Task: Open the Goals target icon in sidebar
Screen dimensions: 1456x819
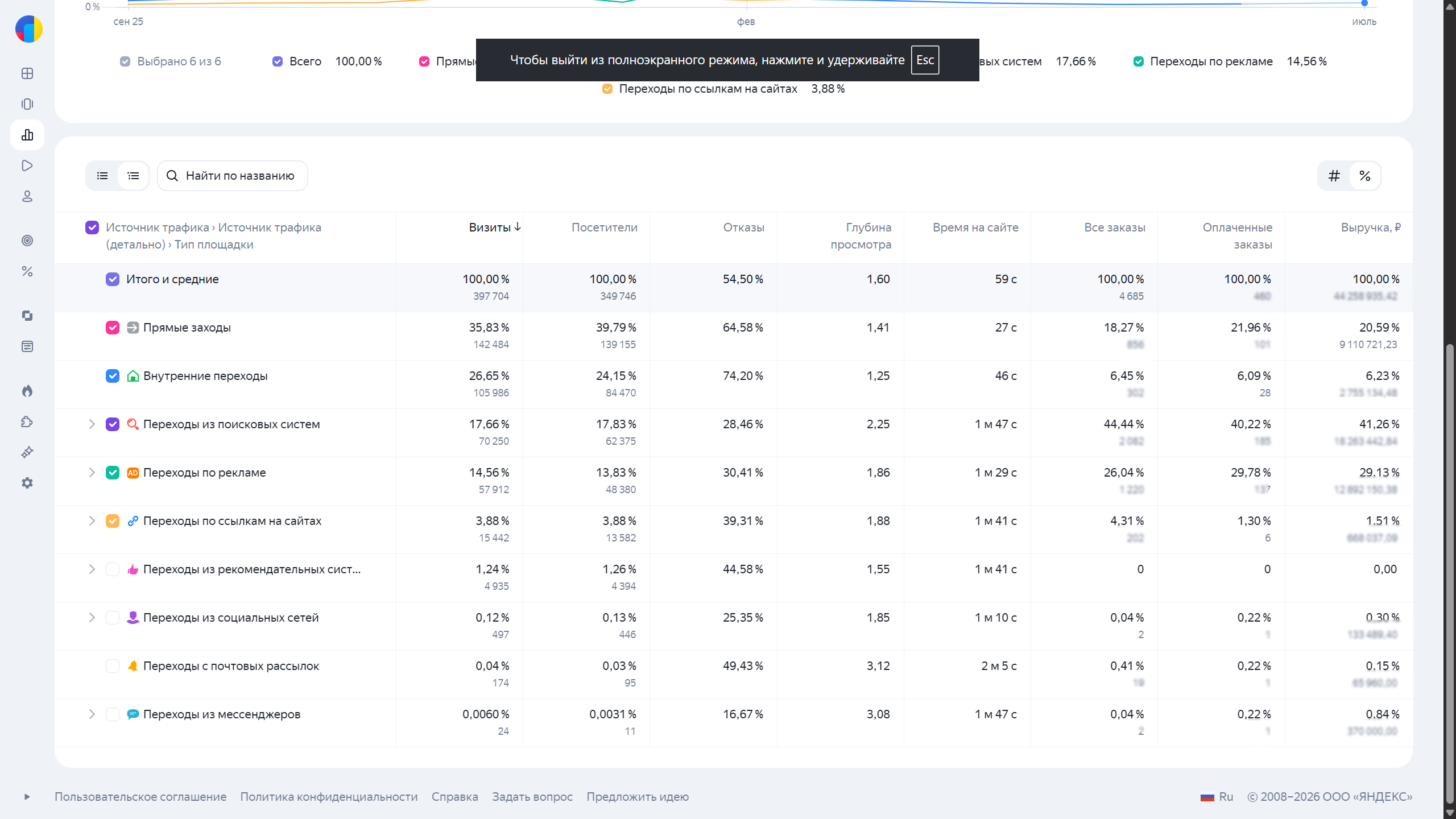Action: point(27,241)
